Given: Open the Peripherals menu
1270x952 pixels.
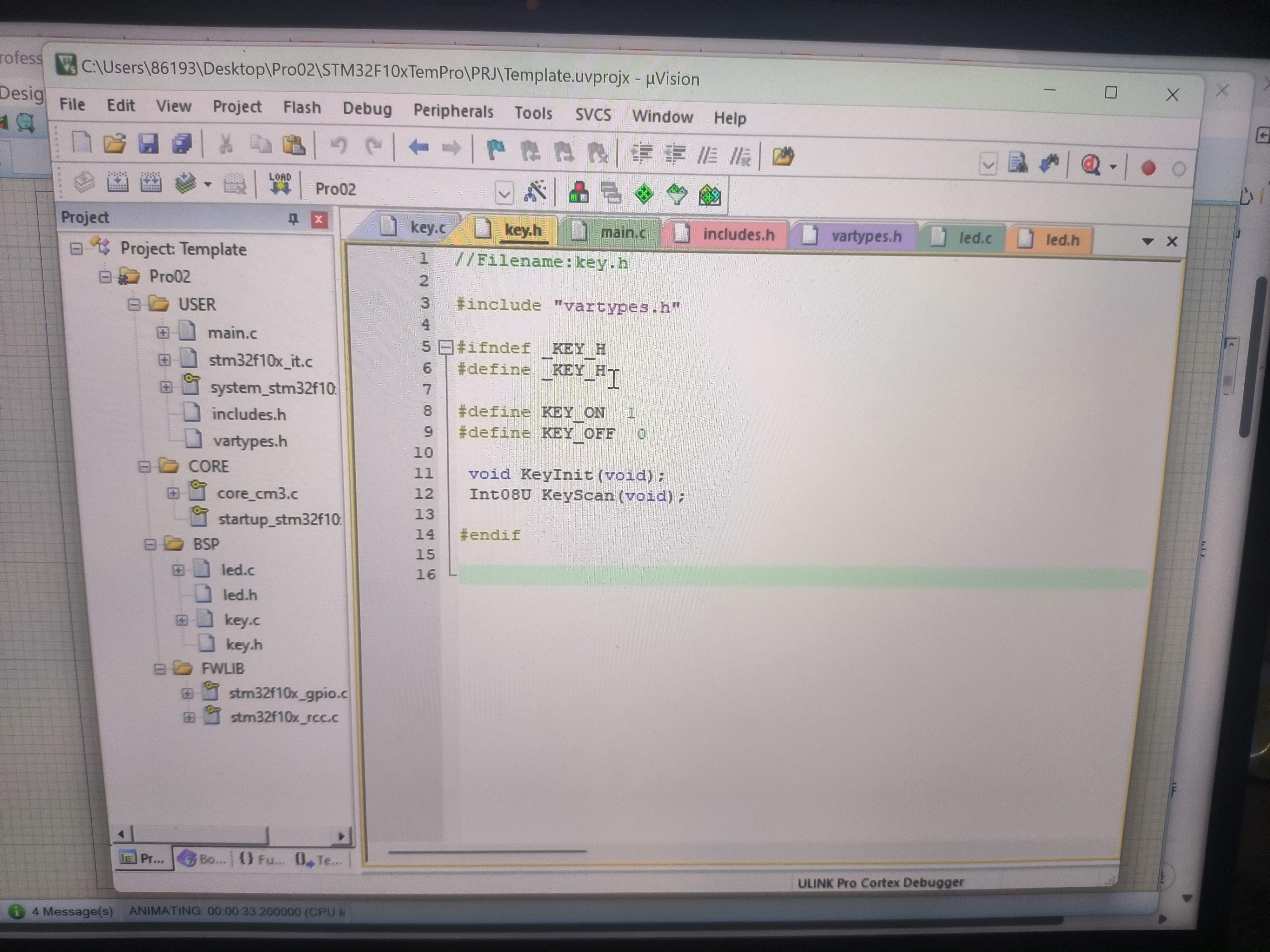Looking at the screenshot, I should pos(453,111).
